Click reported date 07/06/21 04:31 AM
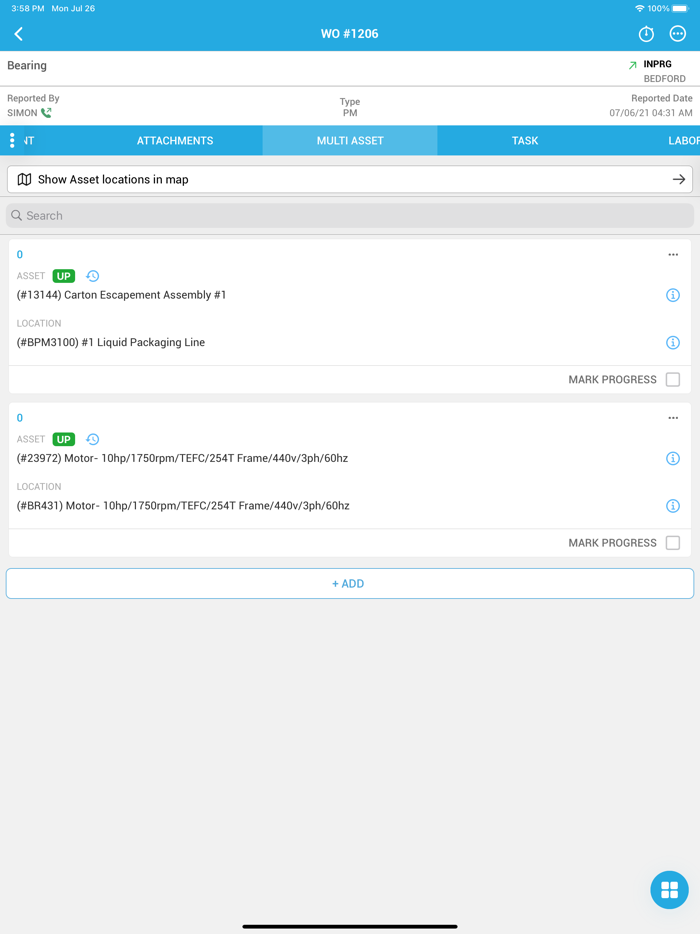 pyautogui.click(x=651, y=113)
